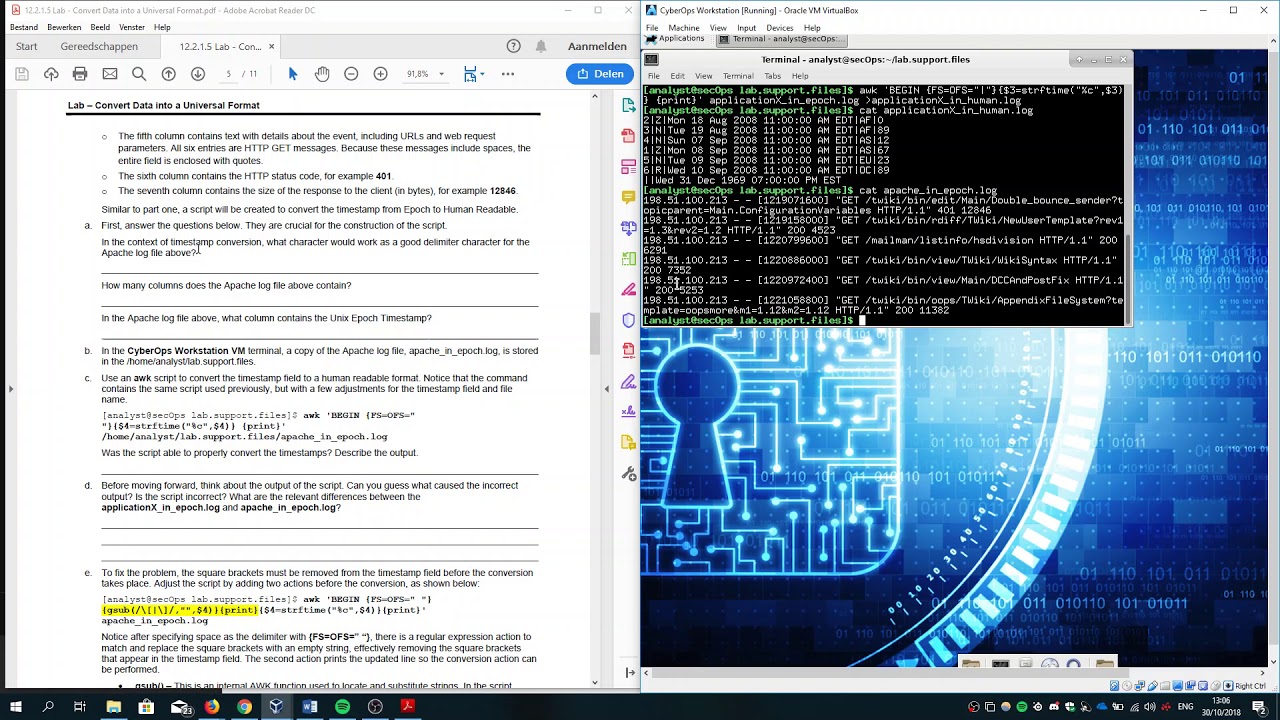Open Chrome from the taskbar
Viewport: 1280px width, 720px height.
pos(244,707)
